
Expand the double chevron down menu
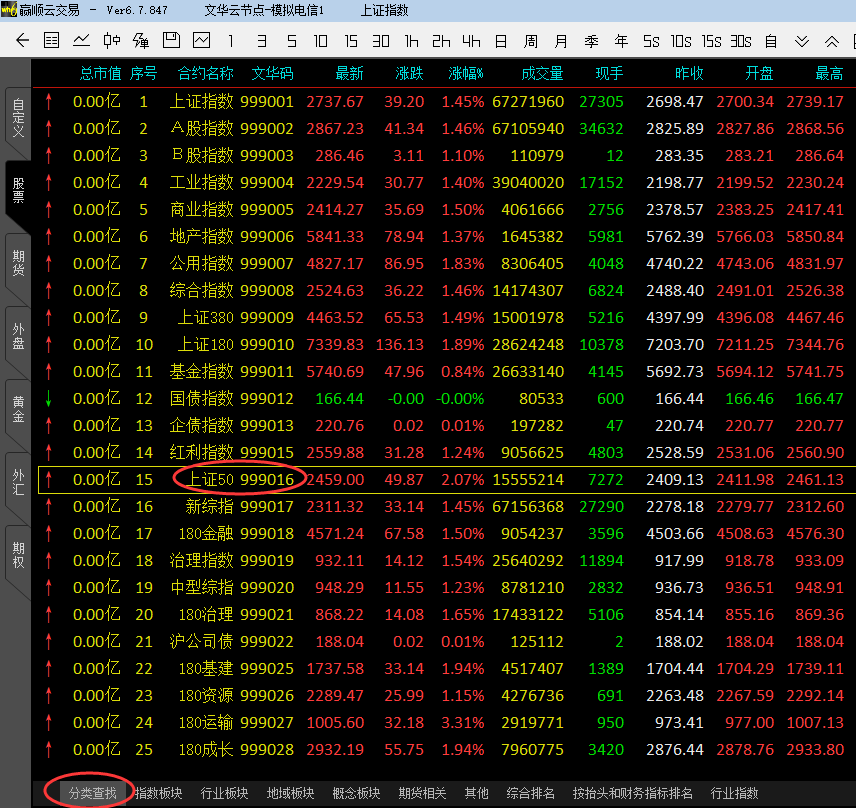pos(801,41)
